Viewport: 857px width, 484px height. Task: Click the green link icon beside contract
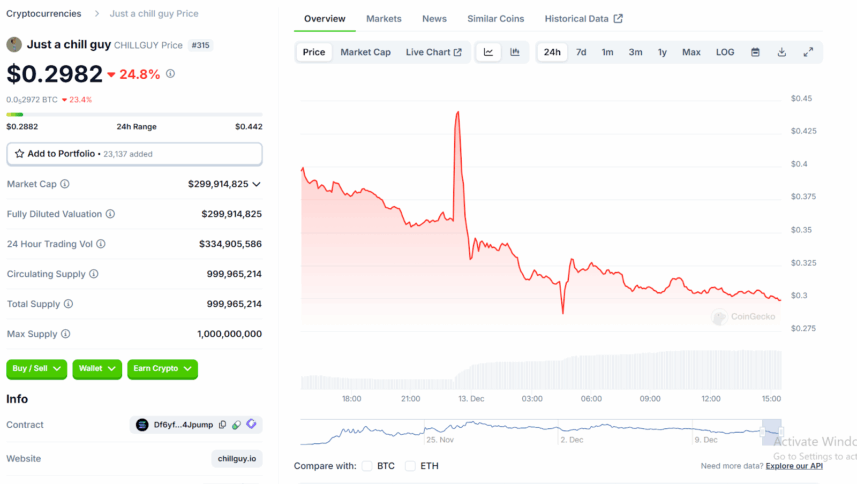tap(236, 424)
